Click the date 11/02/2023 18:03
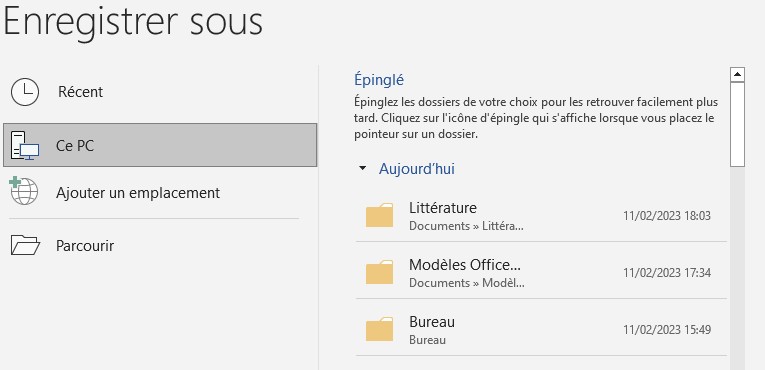Image resolution: width=765 pixels, height=370 pixels. point(667,216)
